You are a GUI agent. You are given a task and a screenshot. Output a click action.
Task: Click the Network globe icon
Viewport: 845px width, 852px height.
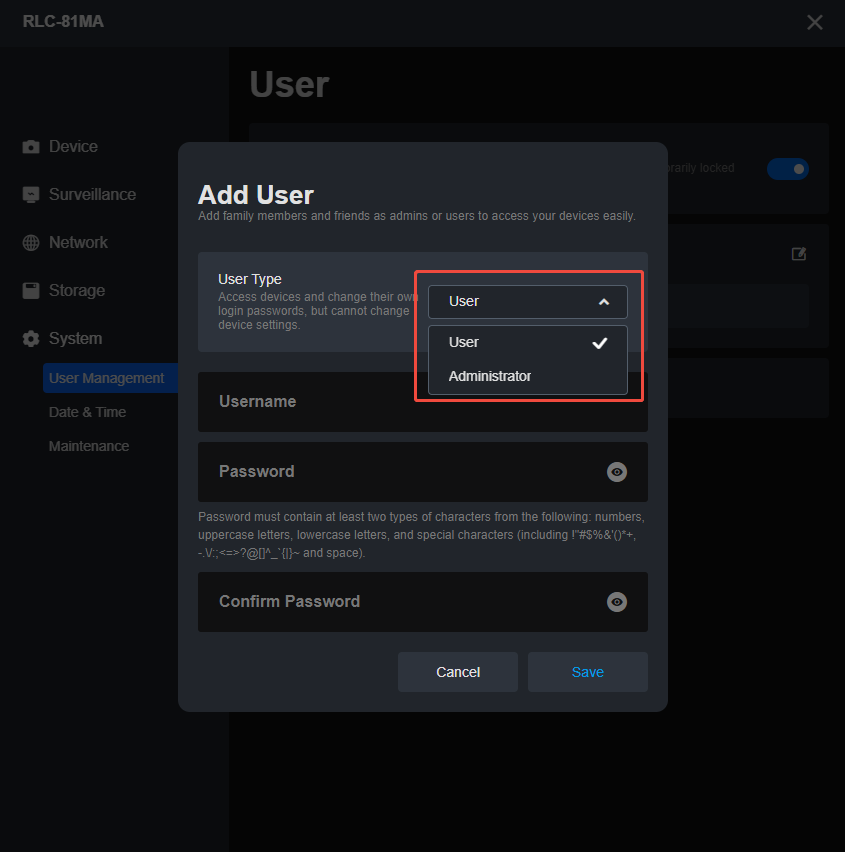[x=31, y=243]
